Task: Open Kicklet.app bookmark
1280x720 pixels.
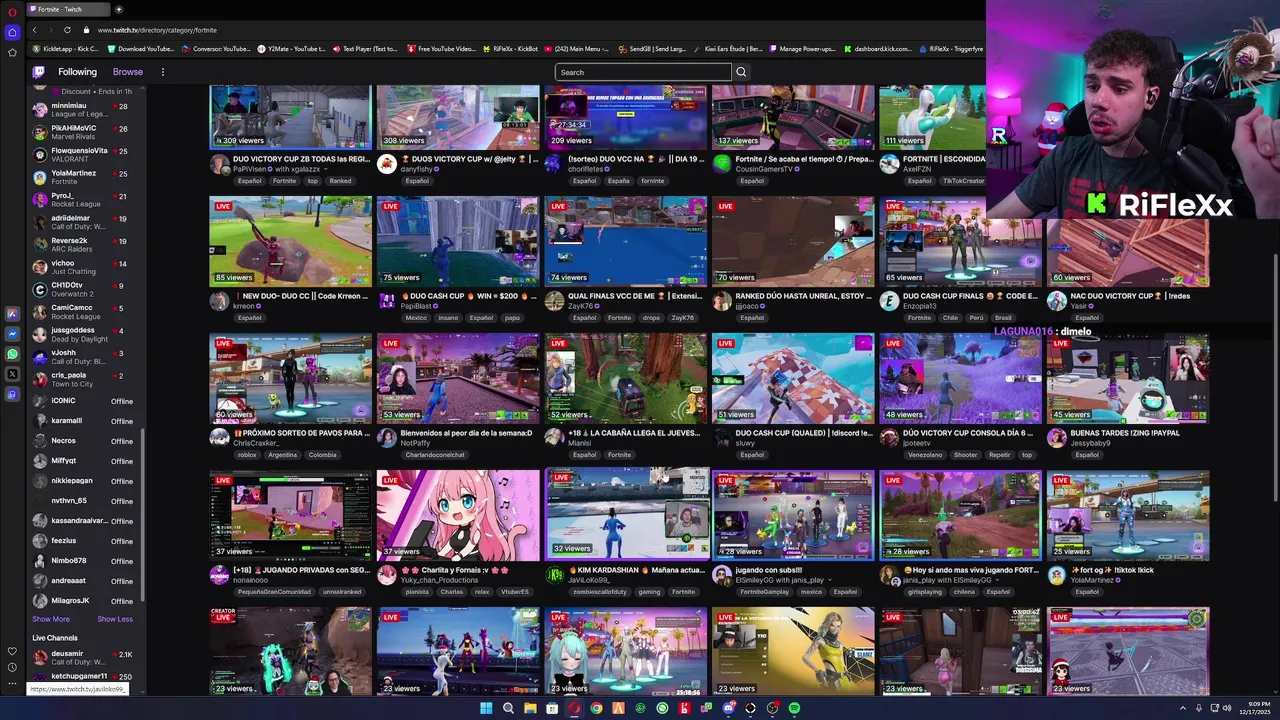Action: click(x=65, y=49)
